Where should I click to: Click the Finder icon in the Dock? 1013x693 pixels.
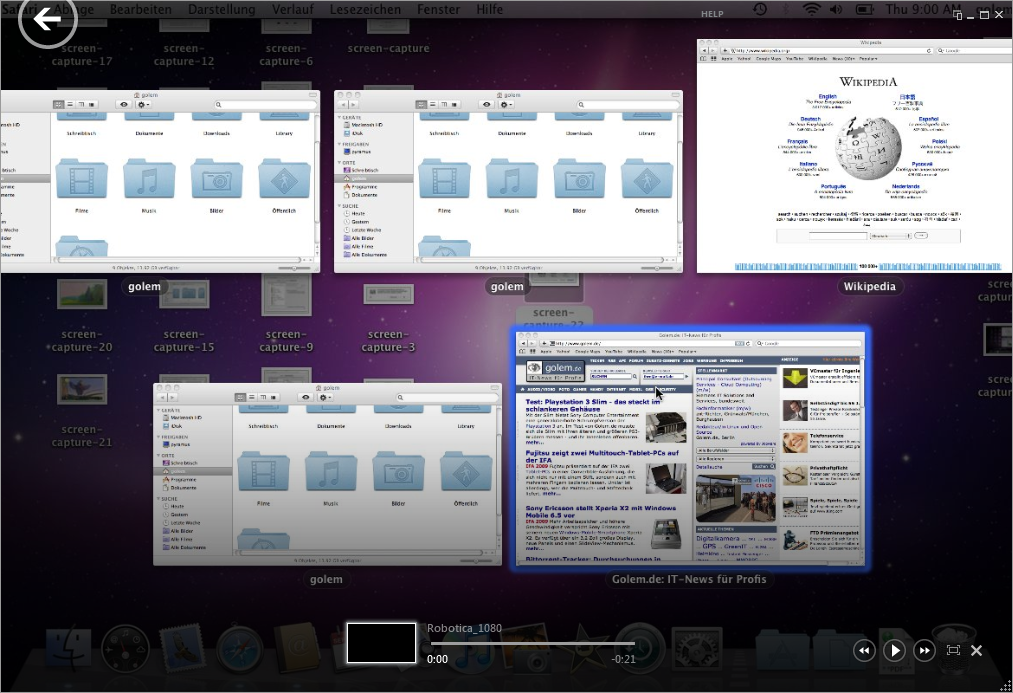68,649
